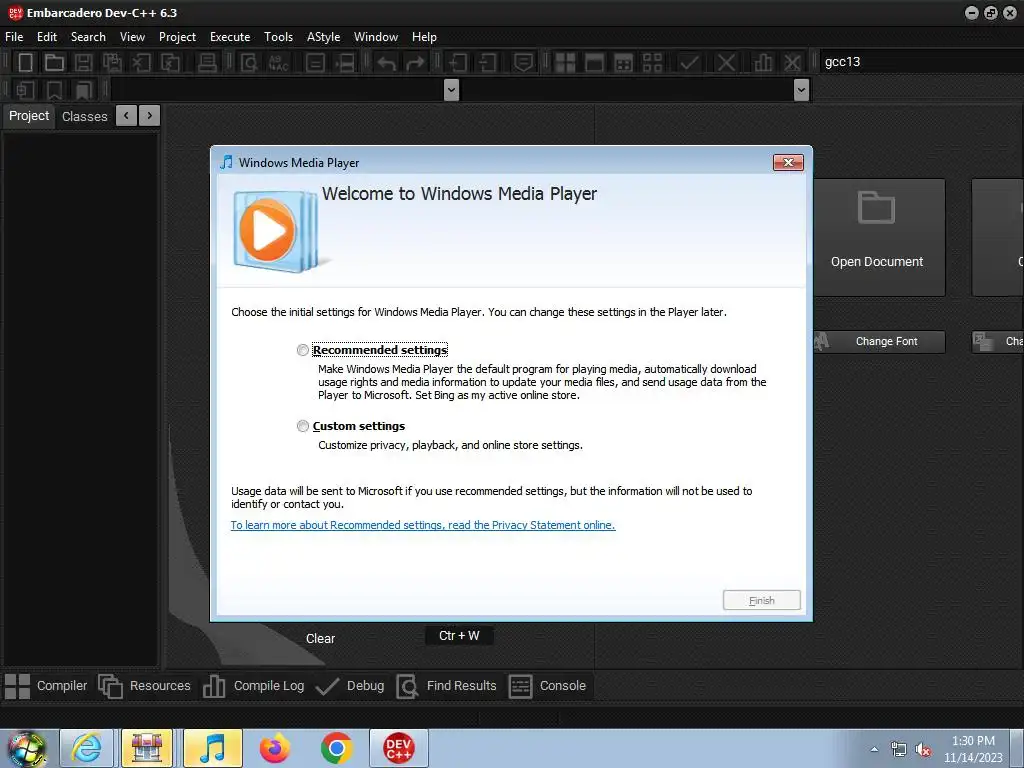
Task: Select the Recommended settings radio button
Action: [x=302, y=350]
